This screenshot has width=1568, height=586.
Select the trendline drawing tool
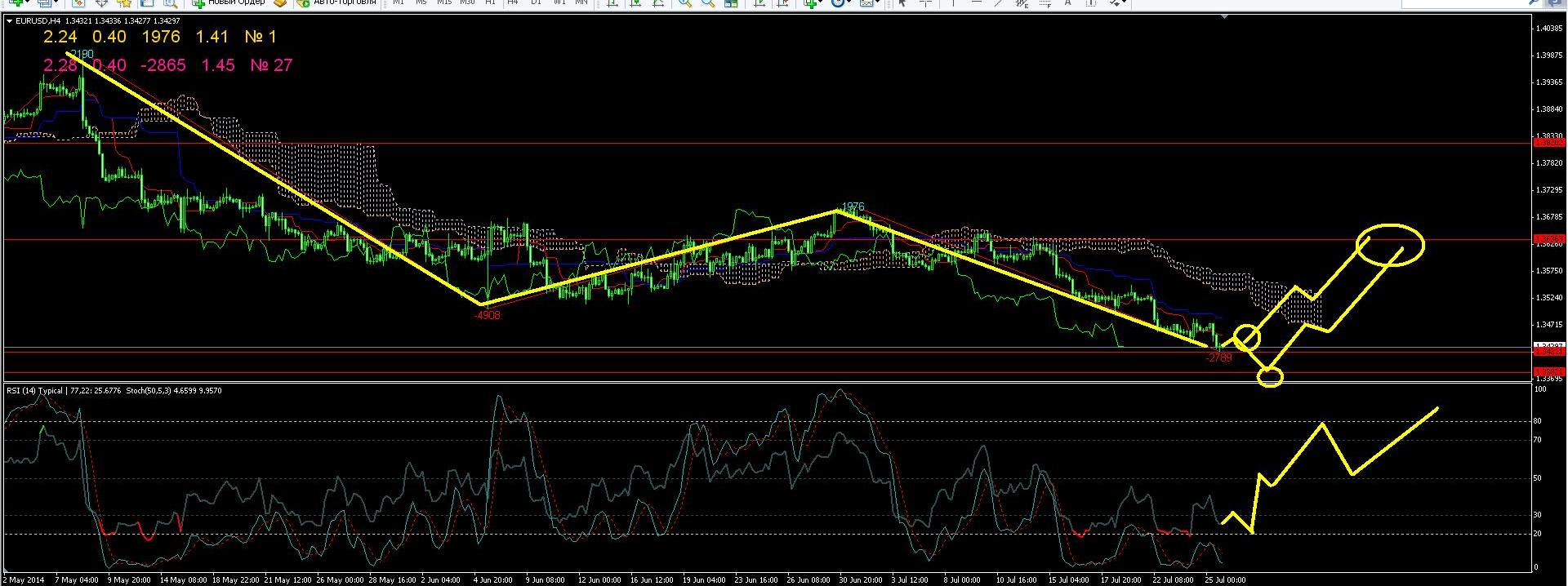(x=998, y=3)
